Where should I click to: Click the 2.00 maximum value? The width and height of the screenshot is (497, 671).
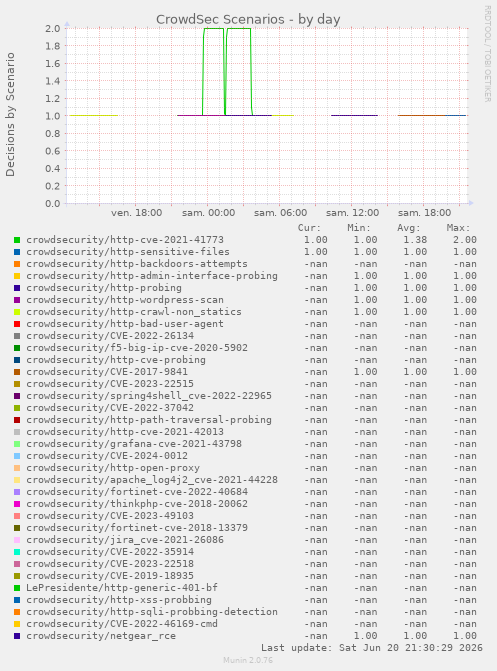coord(465,240)
